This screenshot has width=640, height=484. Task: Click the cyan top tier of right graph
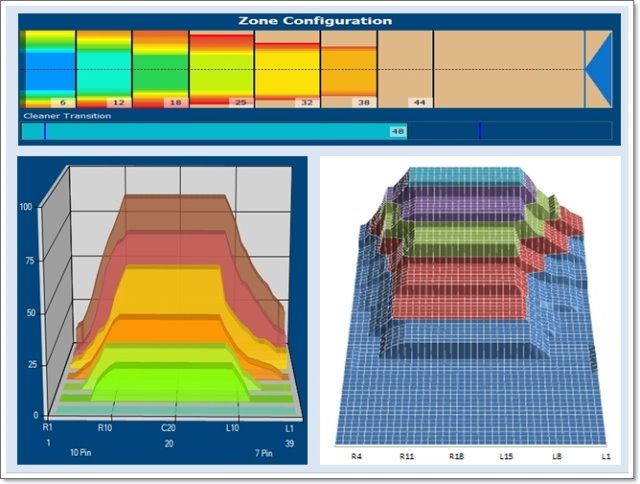tap(460, 178)
